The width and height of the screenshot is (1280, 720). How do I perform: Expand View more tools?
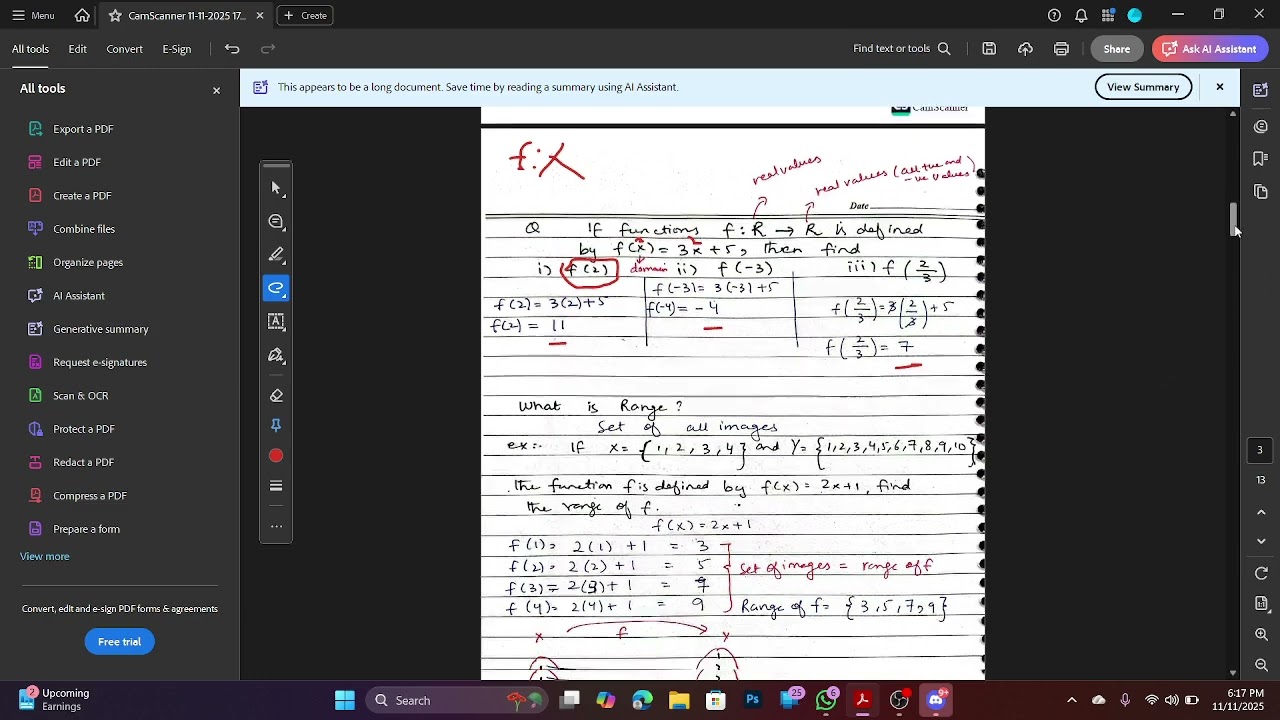click(x=45, y=556)
